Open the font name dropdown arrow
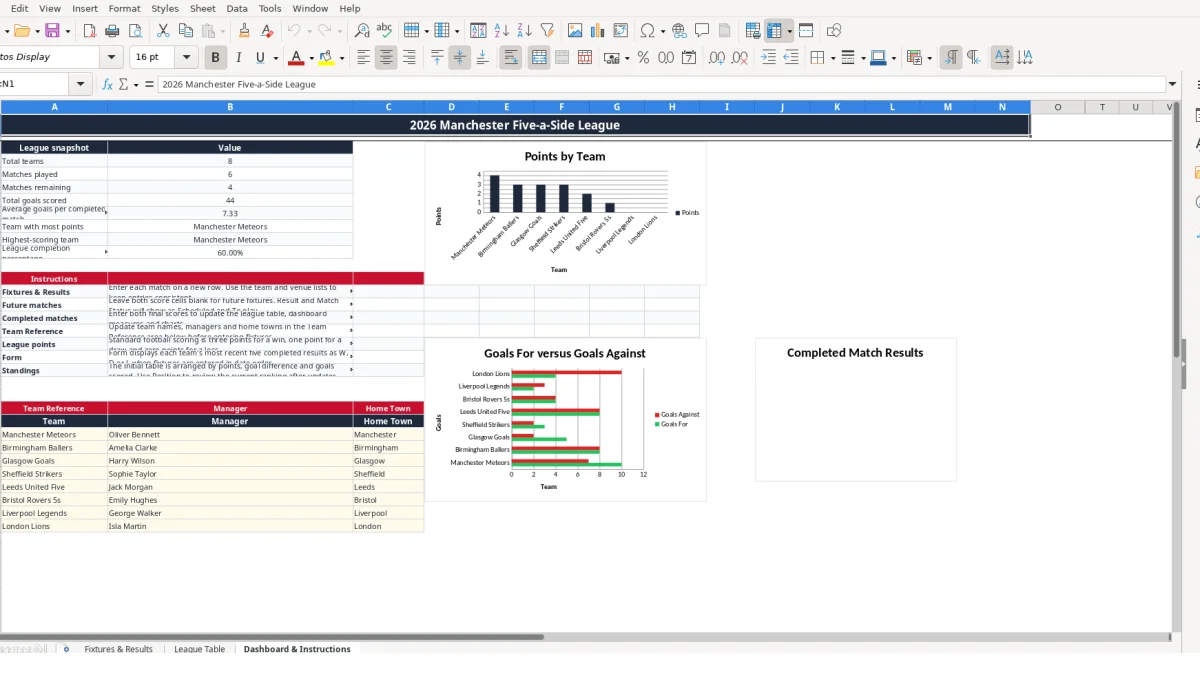 [x=112, y=58]
